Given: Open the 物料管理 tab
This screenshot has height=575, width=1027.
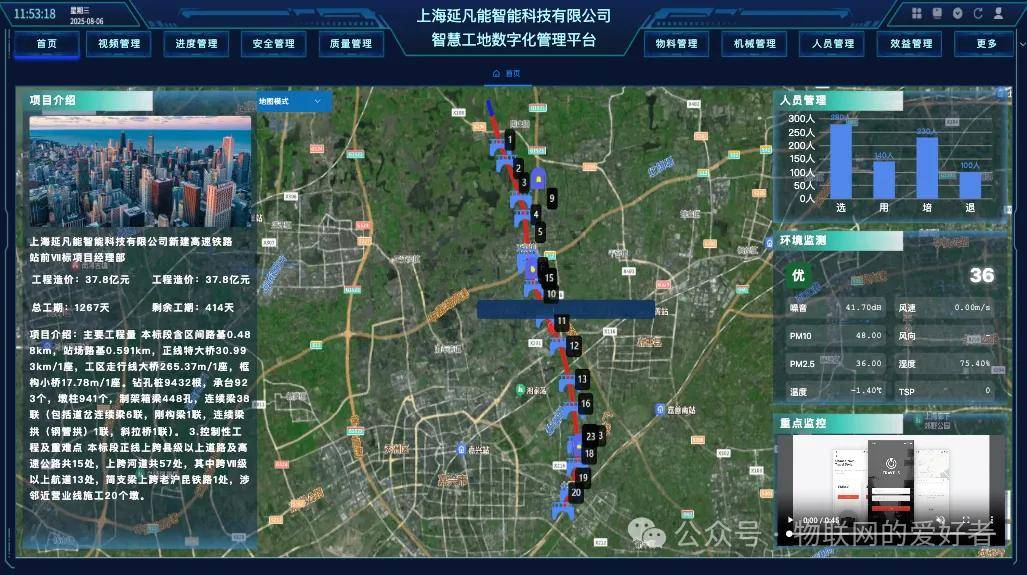Looking at the screenshot, I should pyautogui.click(x=677, y=43).
